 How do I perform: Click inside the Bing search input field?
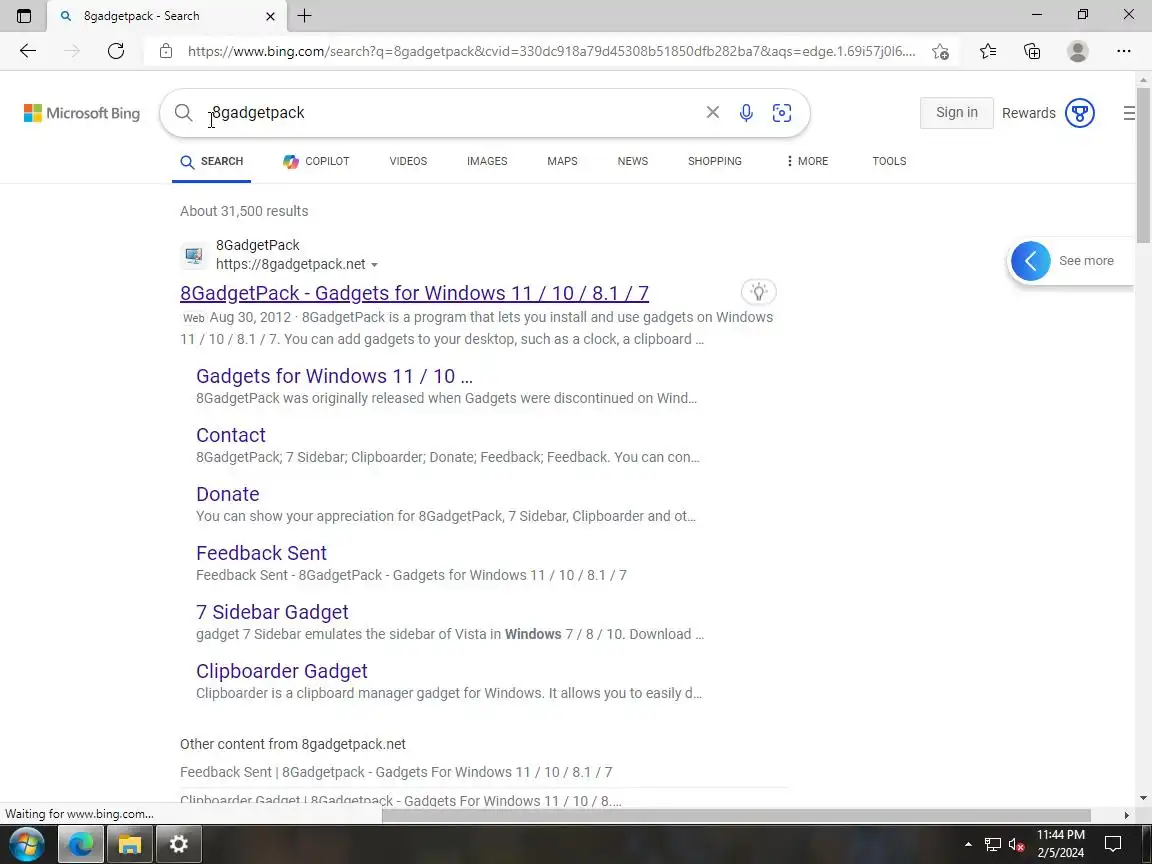click(x=448, y=112)
